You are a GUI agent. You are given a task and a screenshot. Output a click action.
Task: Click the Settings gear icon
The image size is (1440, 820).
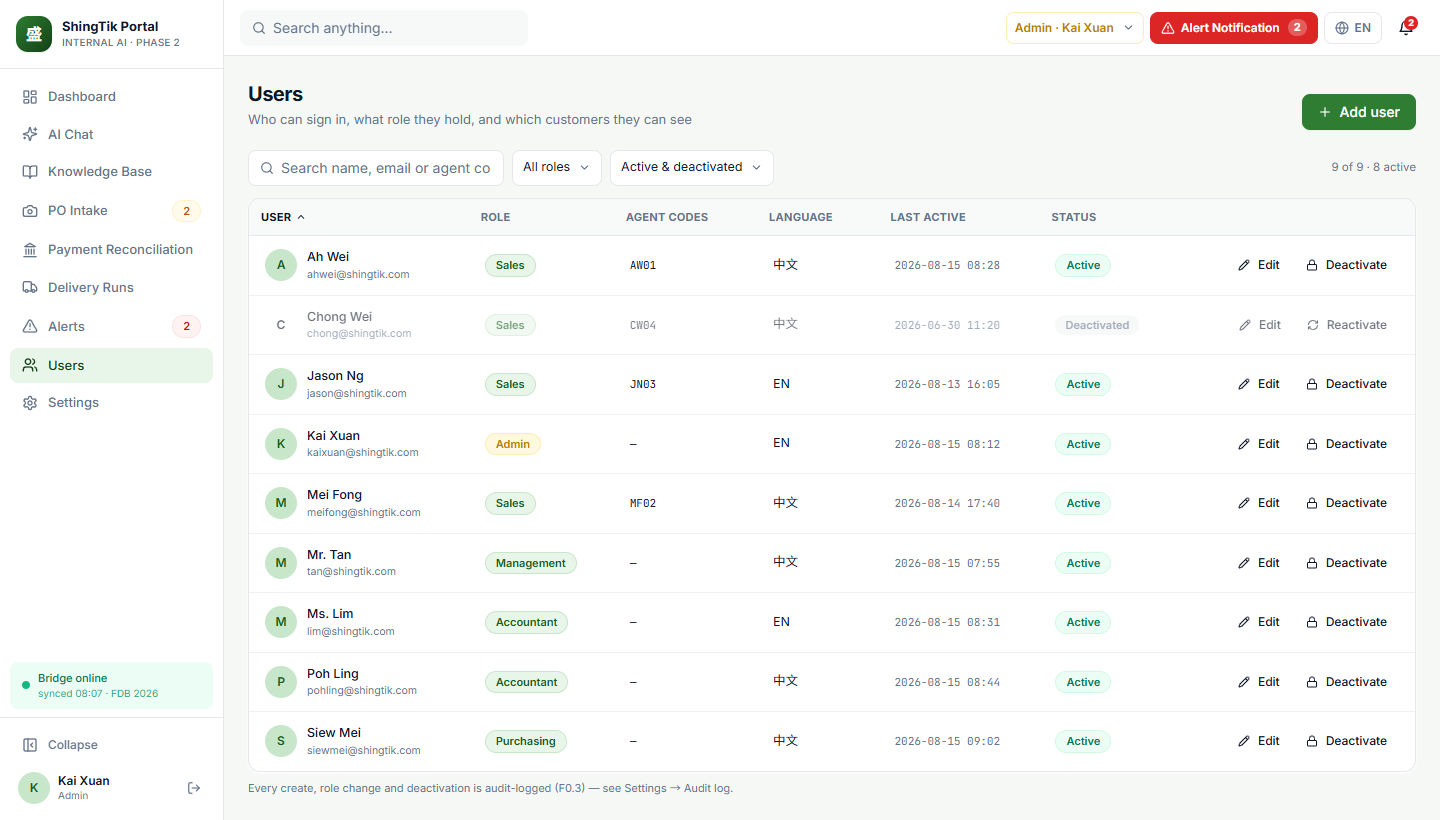pyautogui.click(x=30, y=403)
